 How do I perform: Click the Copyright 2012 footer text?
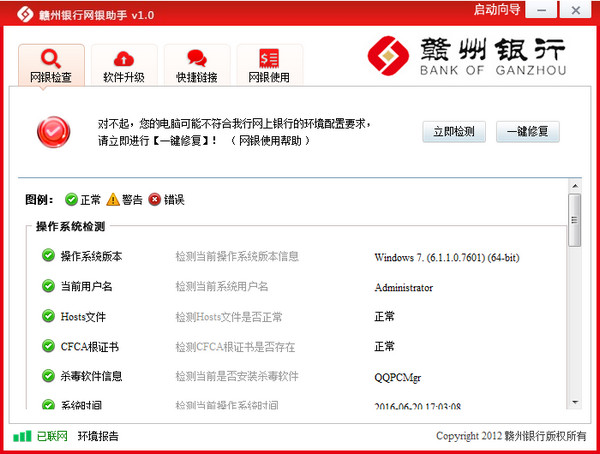pyautogui.click(x=511, y=436)
